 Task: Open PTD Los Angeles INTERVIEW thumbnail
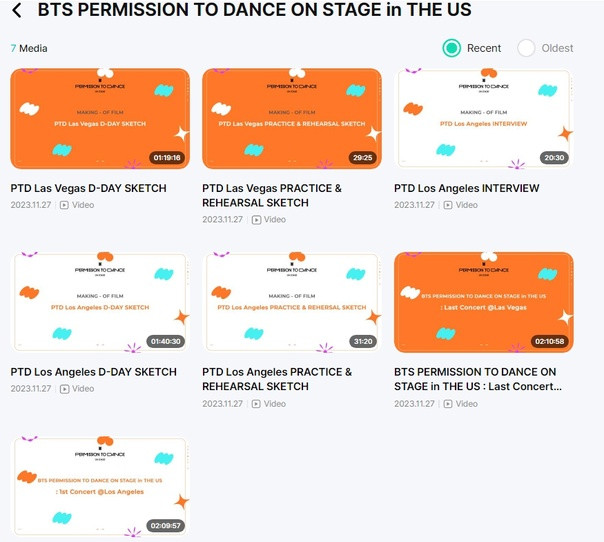(484, 119)
